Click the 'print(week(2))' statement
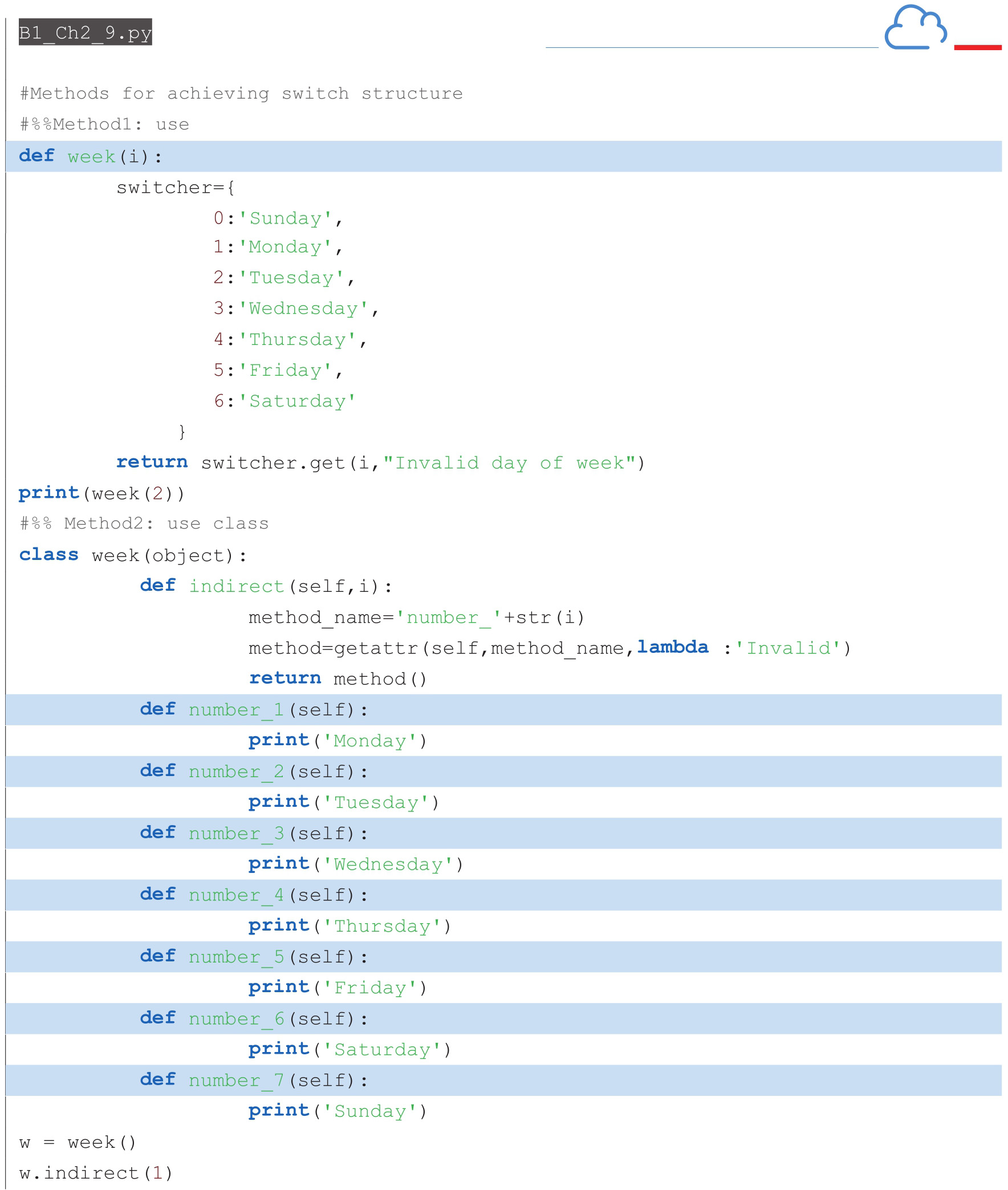Image resolution: width=1008 pixels, height=1190 pixels. click(101, 493)
